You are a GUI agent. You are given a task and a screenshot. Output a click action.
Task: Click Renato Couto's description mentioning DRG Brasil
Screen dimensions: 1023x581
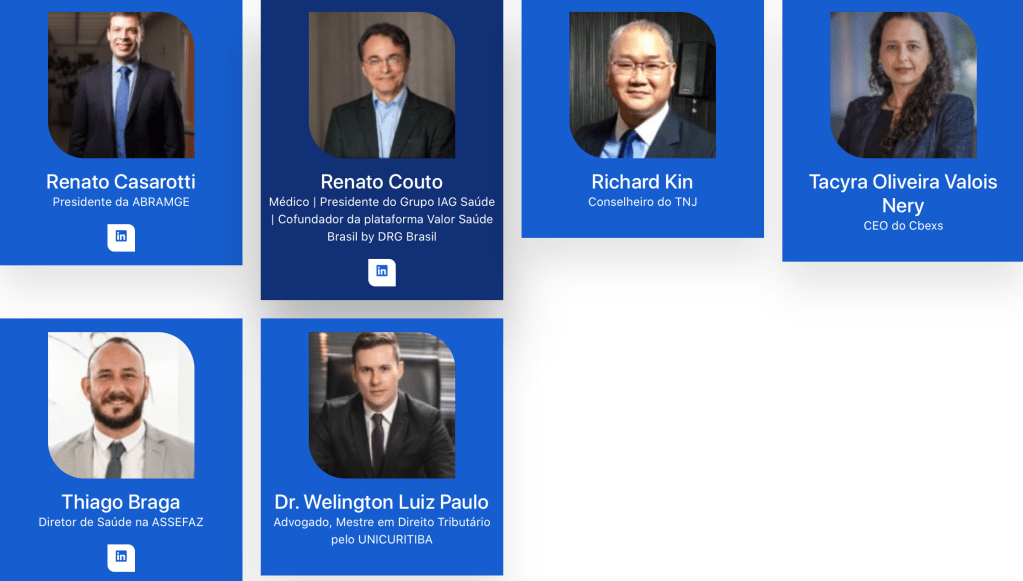pos(382,219)
